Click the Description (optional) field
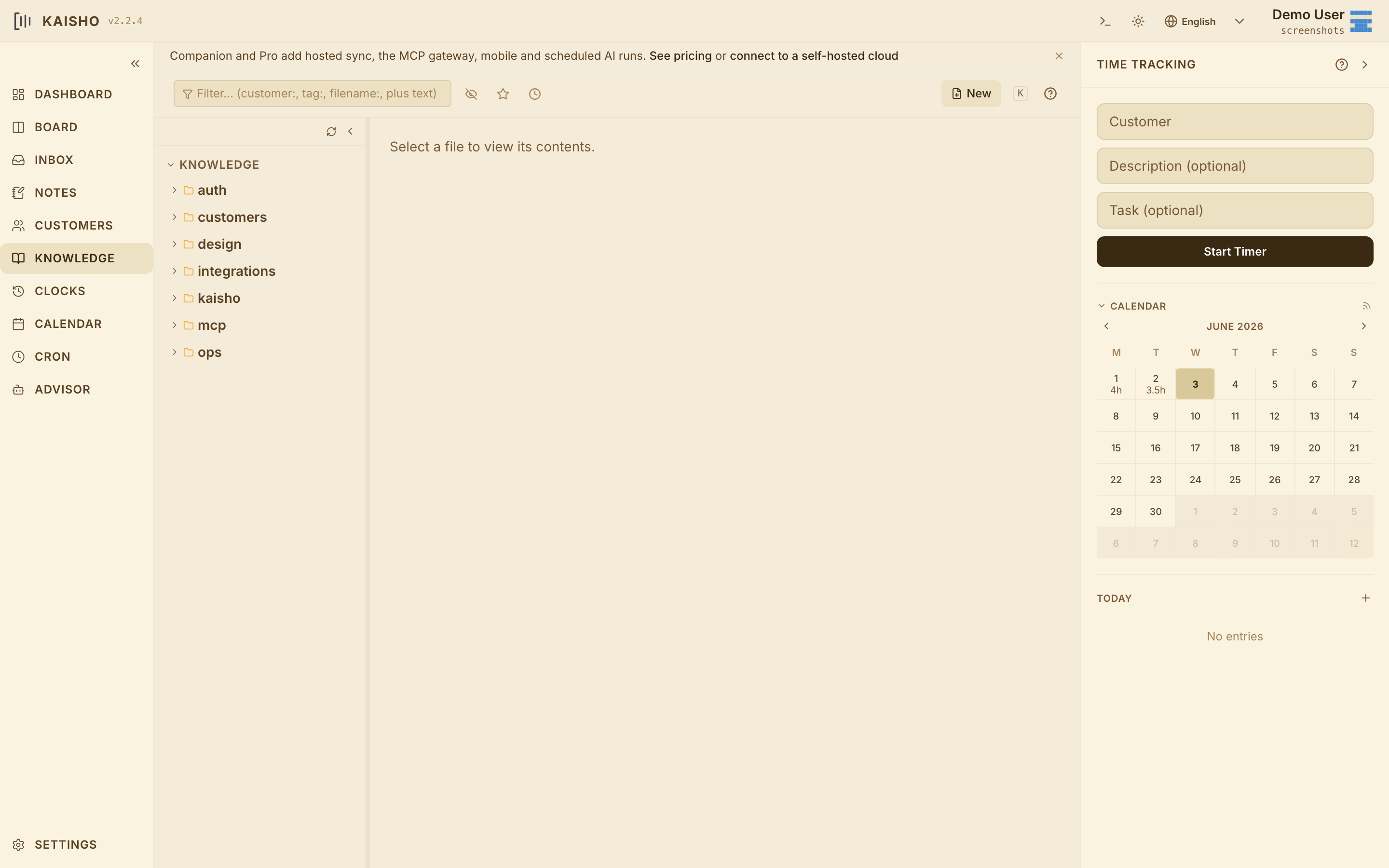Screen dimensions: 1389x868 click(1235, 166)
